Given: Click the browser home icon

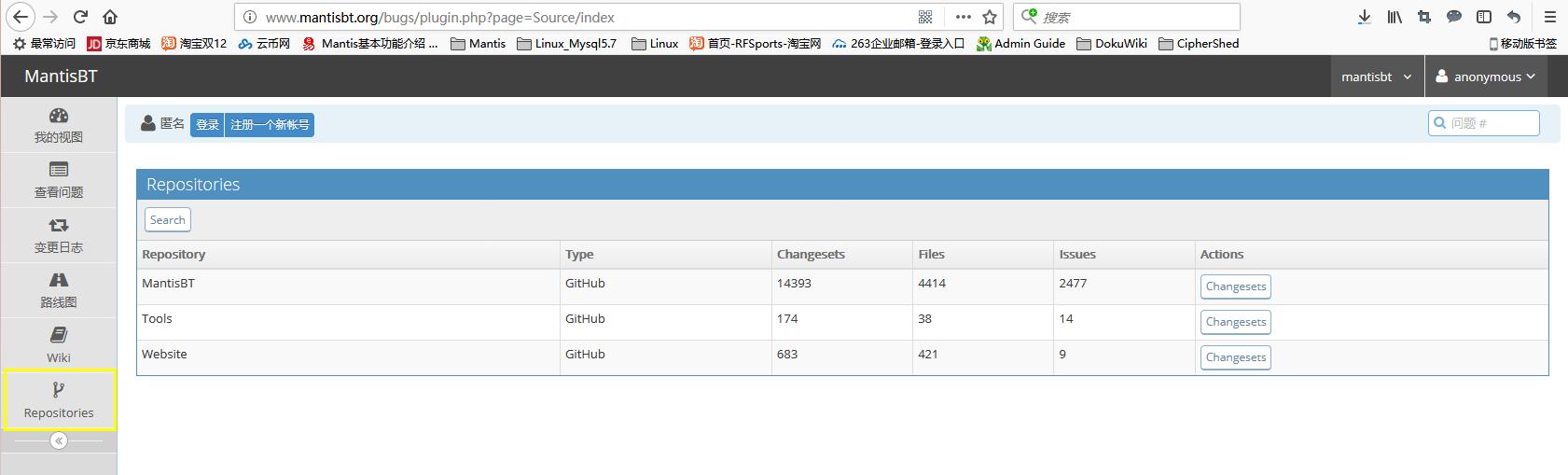Looking at the screenshot, I should [110, 17].
